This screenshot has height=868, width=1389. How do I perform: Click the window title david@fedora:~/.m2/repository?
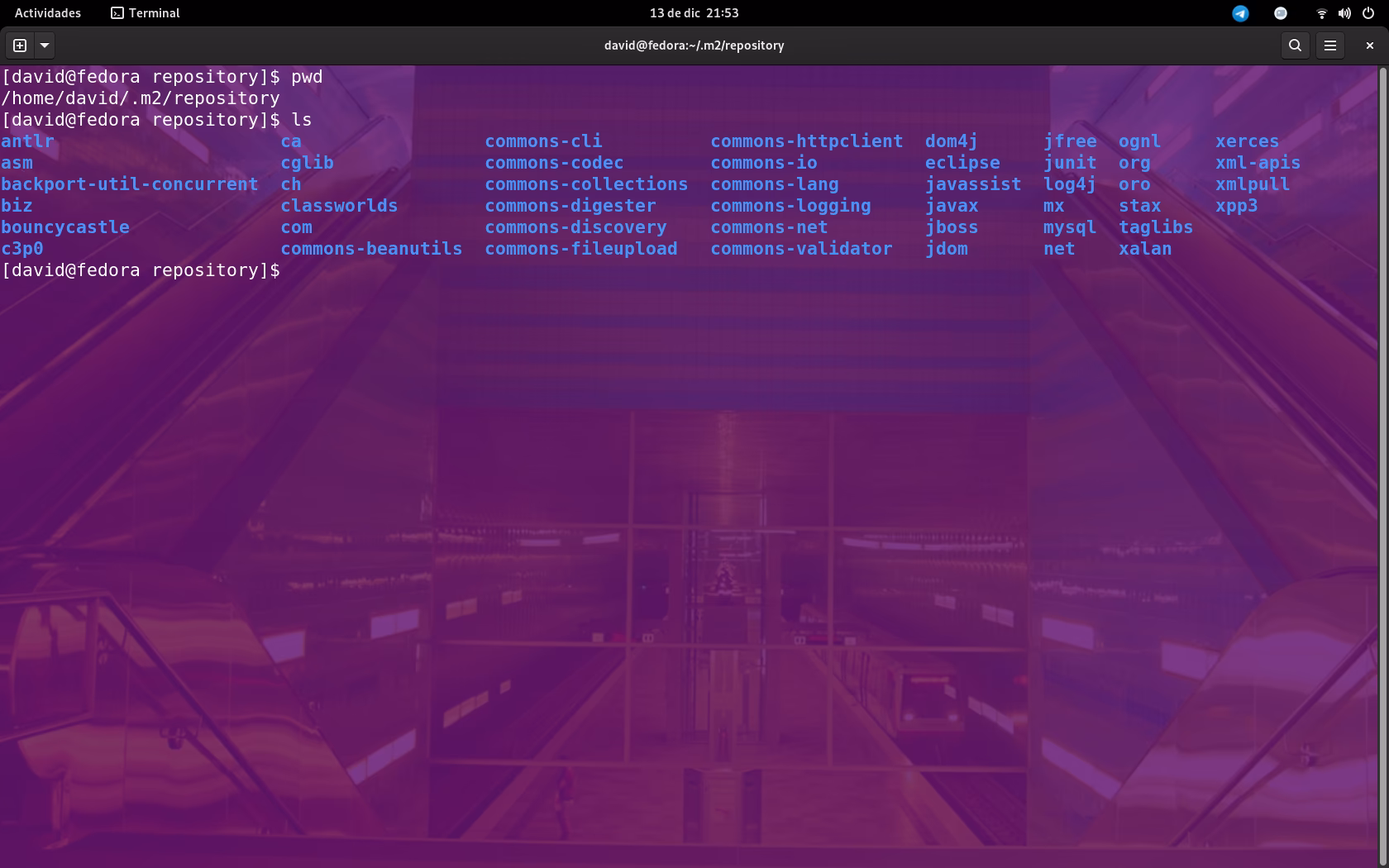coord(694,45)
